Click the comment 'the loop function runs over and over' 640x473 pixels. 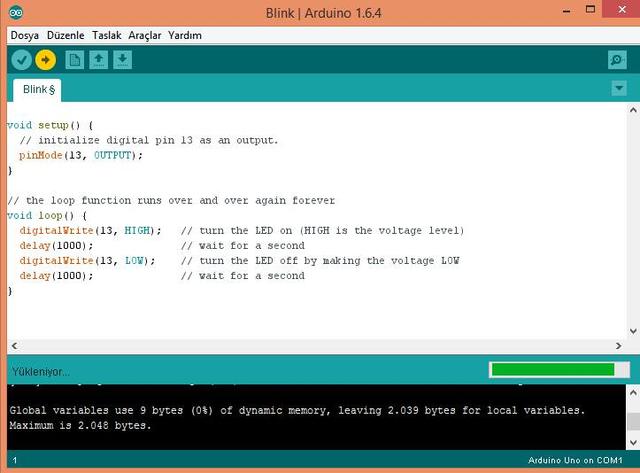click(x=171, y=200)
